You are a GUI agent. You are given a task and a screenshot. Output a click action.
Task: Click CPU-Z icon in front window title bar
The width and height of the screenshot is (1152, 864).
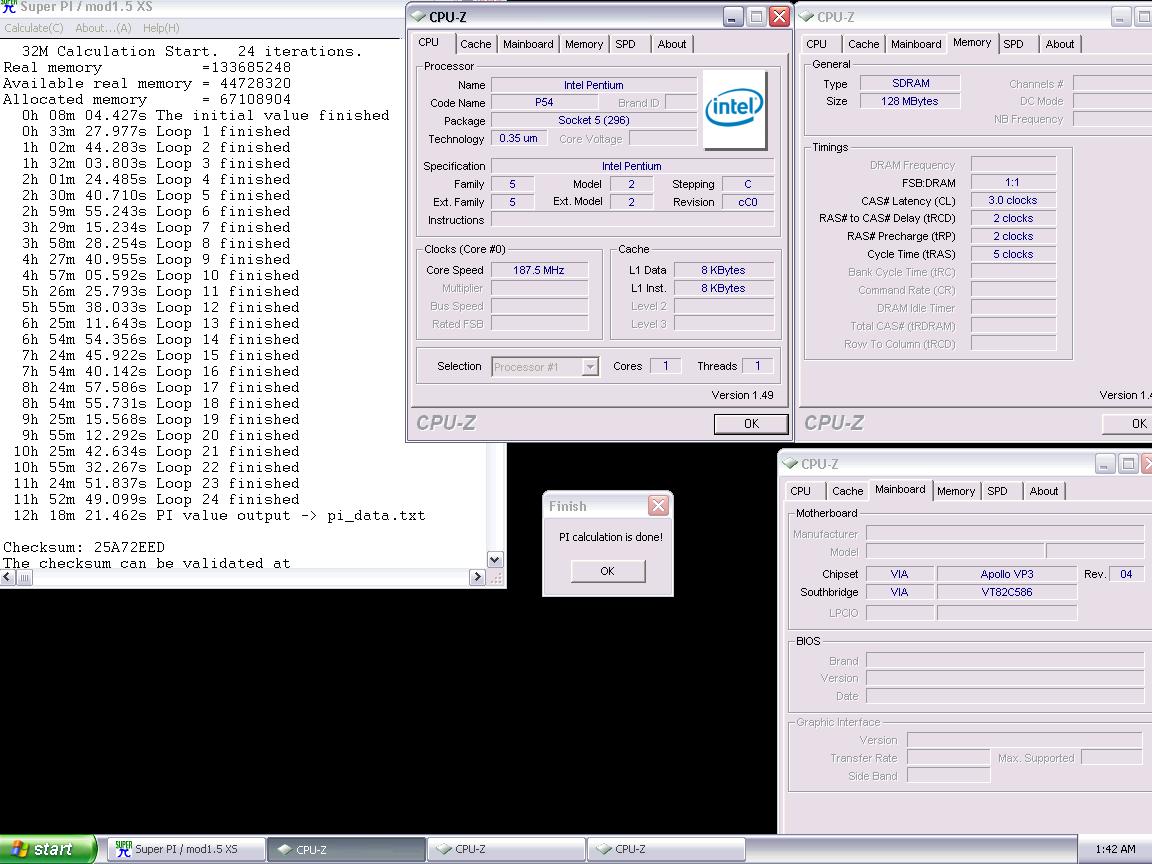(418, 16)
